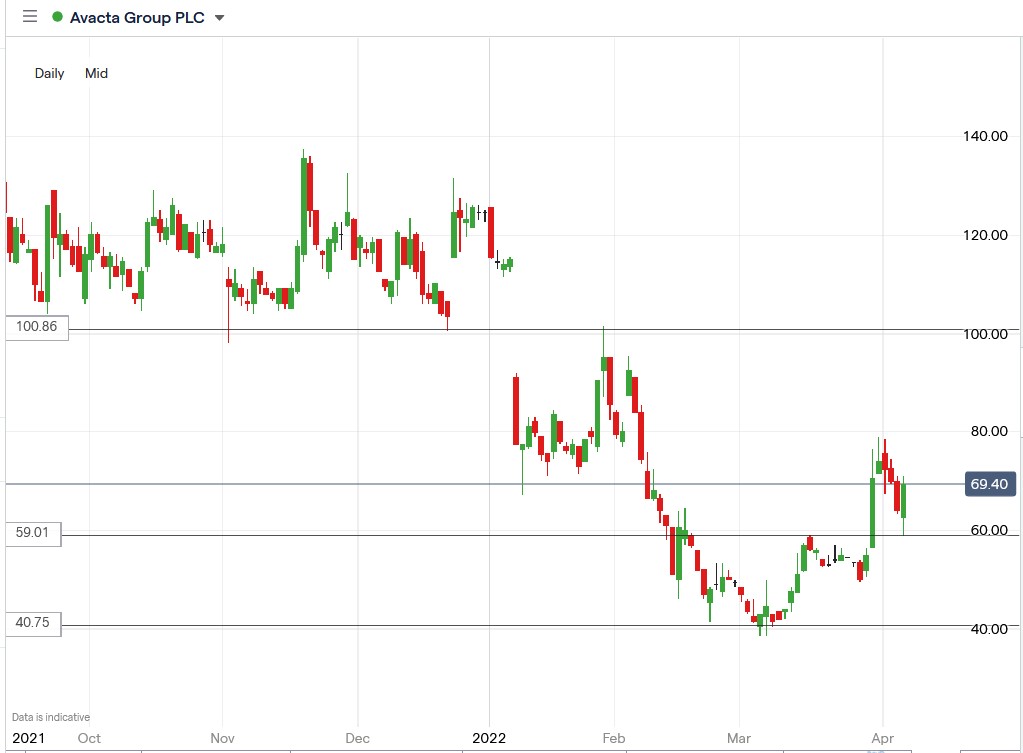This screenshot has height=753, width=1023.
Task: Select the current price tag showing 69.40
Action: [x=990, y=484]
